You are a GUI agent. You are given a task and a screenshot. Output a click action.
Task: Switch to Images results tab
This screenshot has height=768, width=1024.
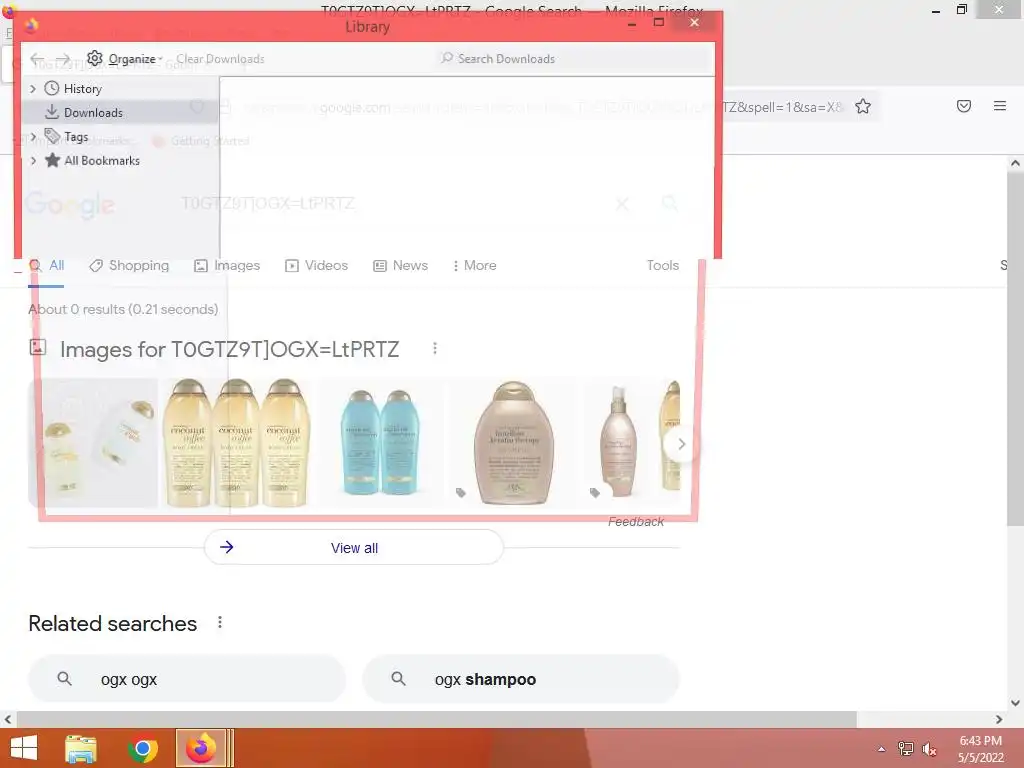(227, 266)
